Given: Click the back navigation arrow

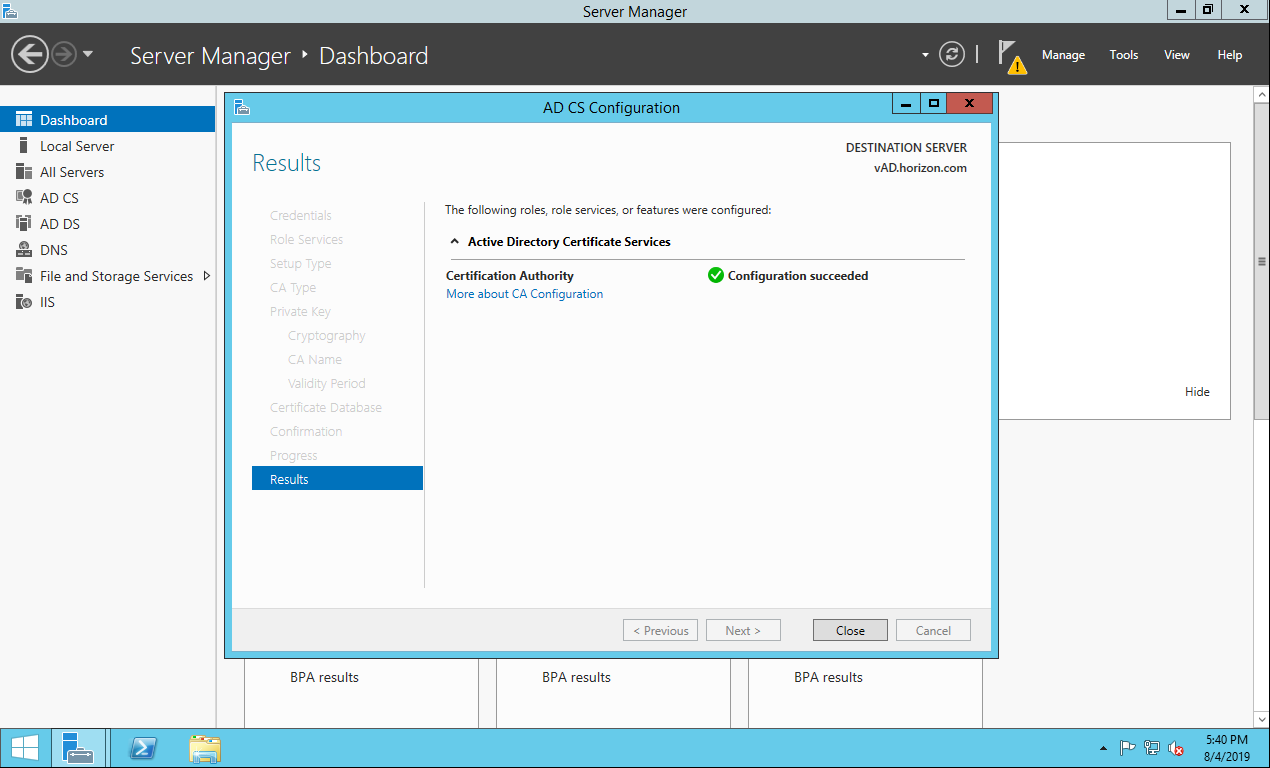Looking at the screenshot, I should (x=30, y=54).
